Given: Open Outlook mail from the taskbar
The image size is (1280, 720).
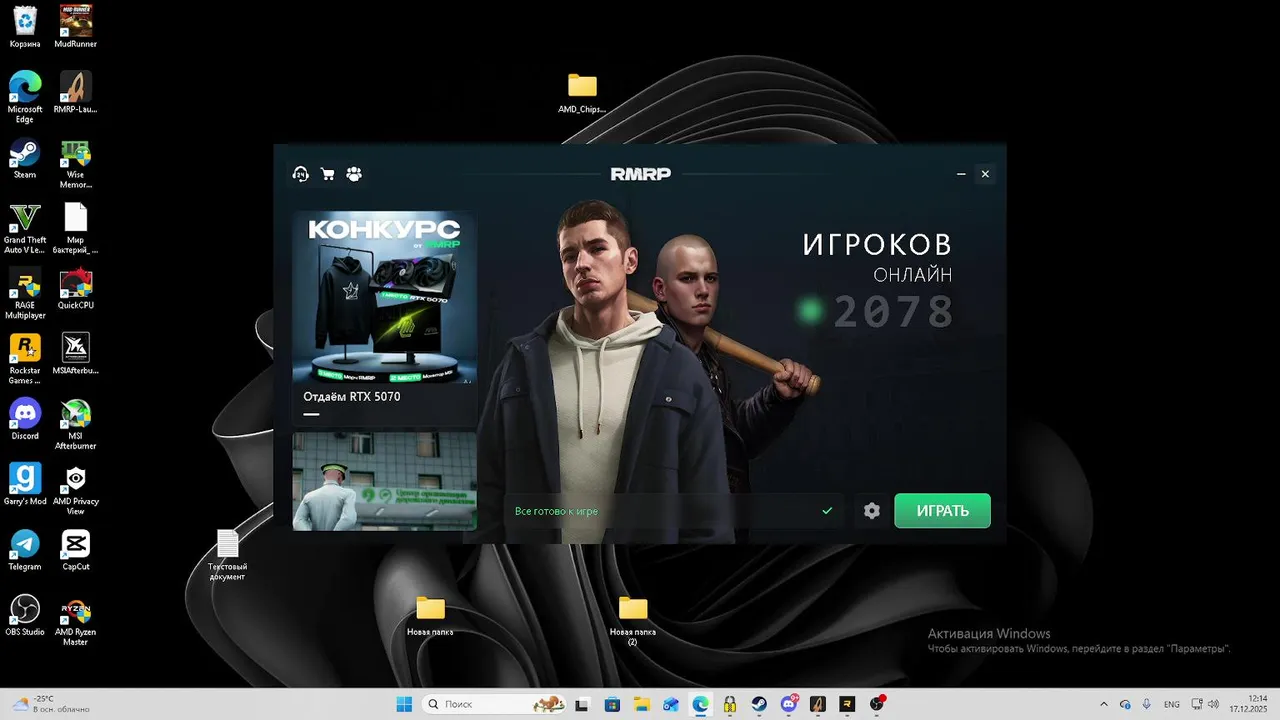Looking at the screenshot, I should (671, 704).
